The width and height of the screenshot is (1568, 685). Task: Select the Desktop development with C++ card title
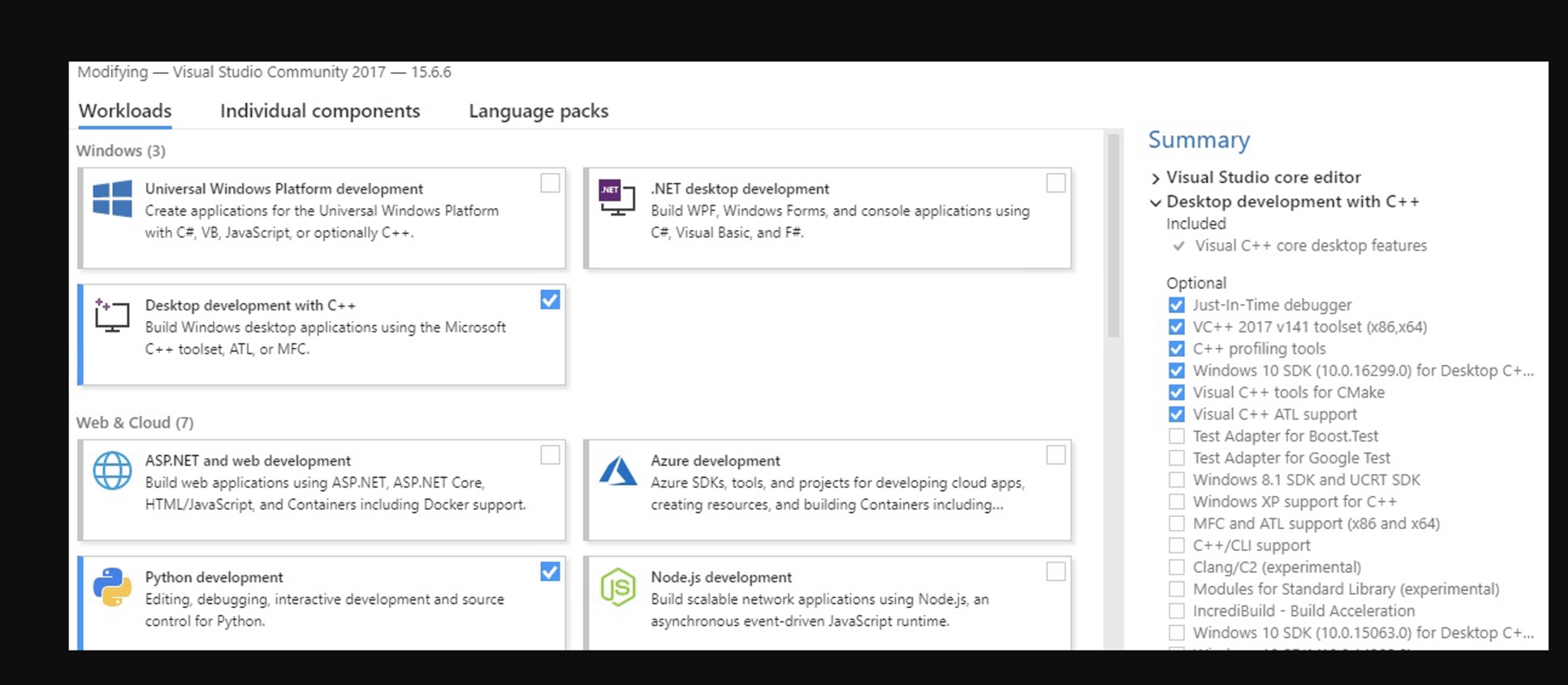[x=251, y=305]
